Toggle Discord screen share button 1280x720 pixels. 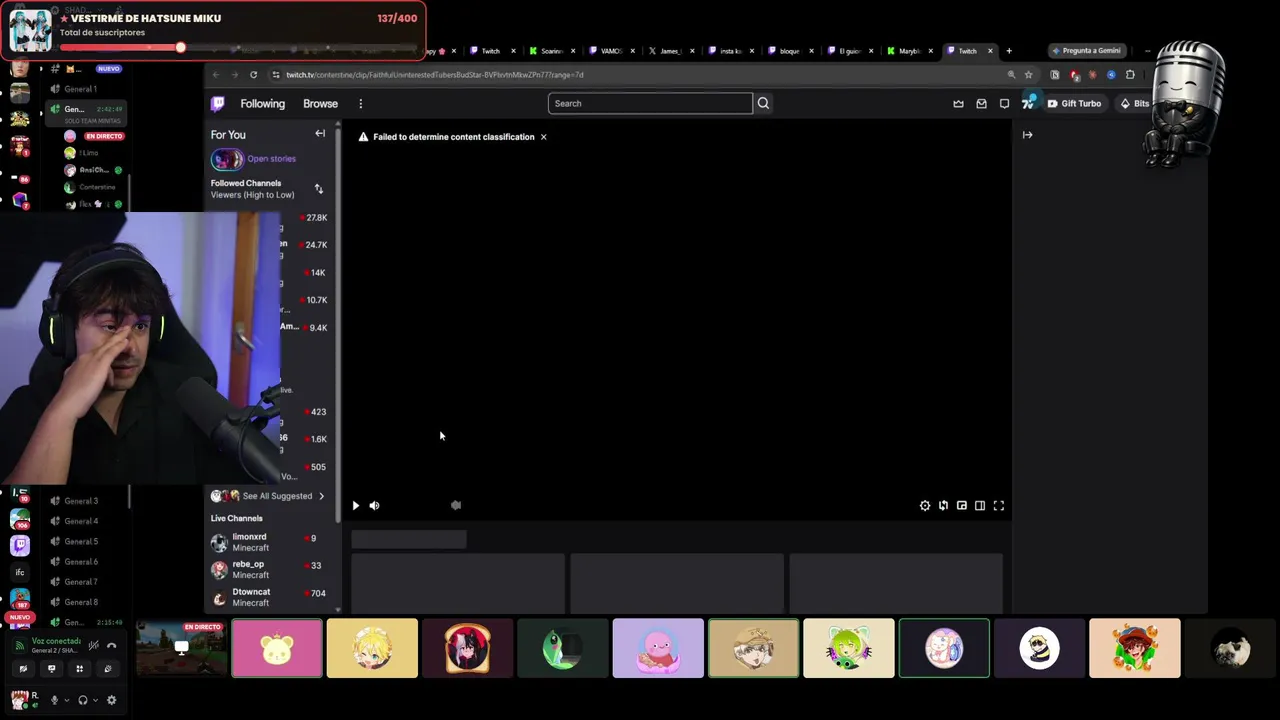(x=52, y=669)
